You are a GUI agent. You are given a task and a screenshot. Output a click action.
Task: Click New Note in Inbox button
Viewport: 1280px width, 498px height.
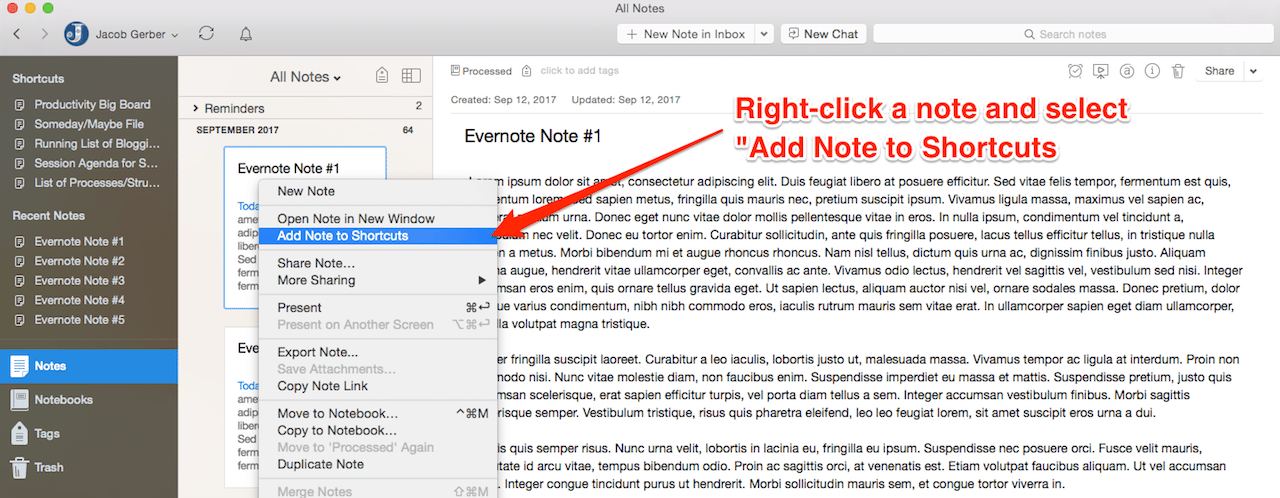pyautogui.click(x=685, y=34)
